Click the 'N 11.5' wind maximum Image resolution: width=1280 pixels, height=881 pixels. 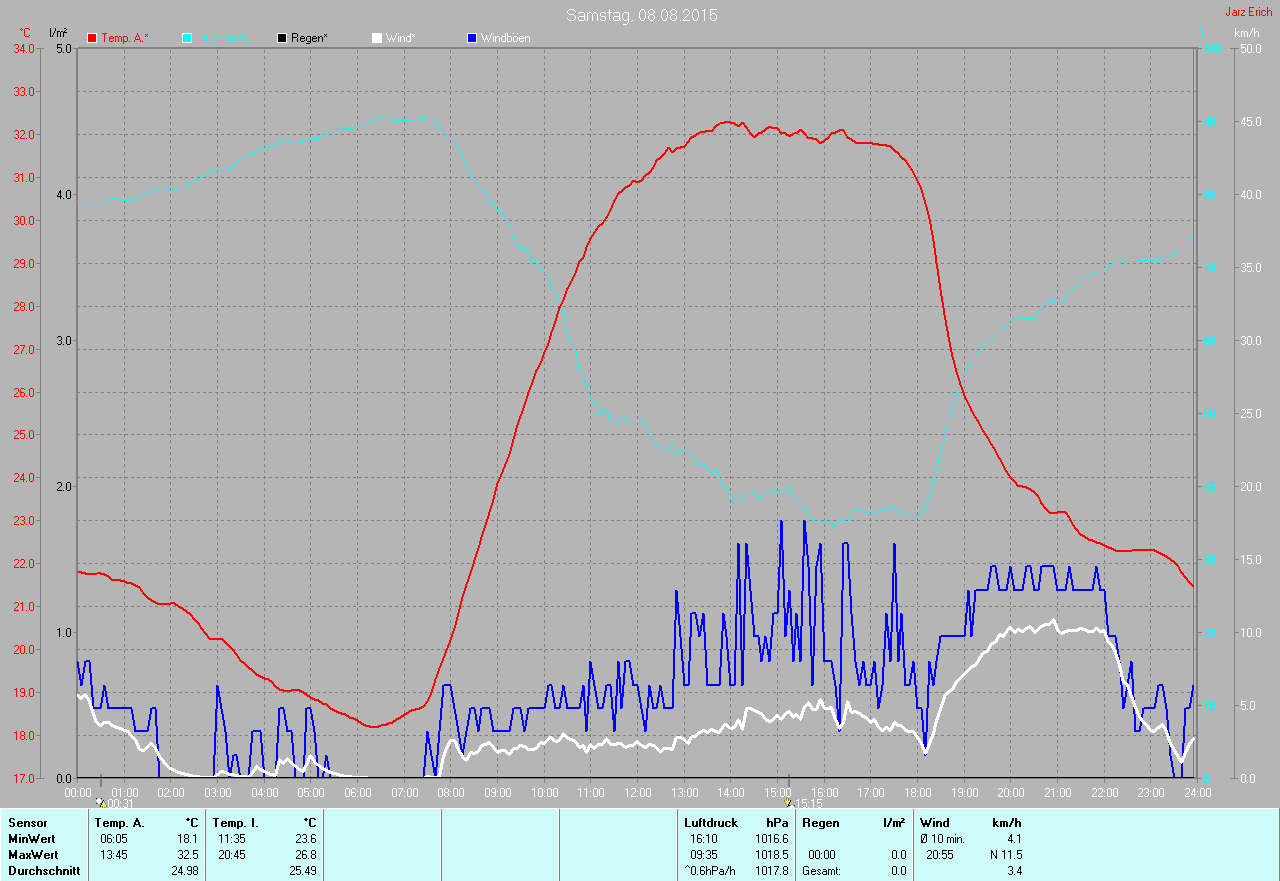tap(1004, 855)
